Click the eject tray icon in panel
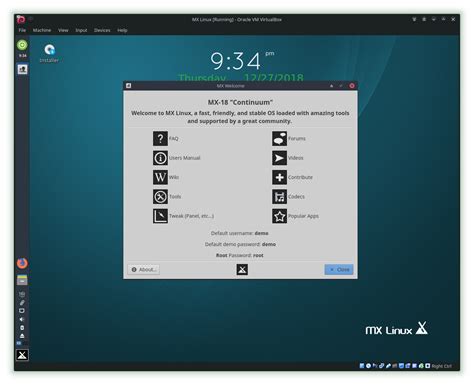Screen dimensions: 474x385 tap(22, 336)
